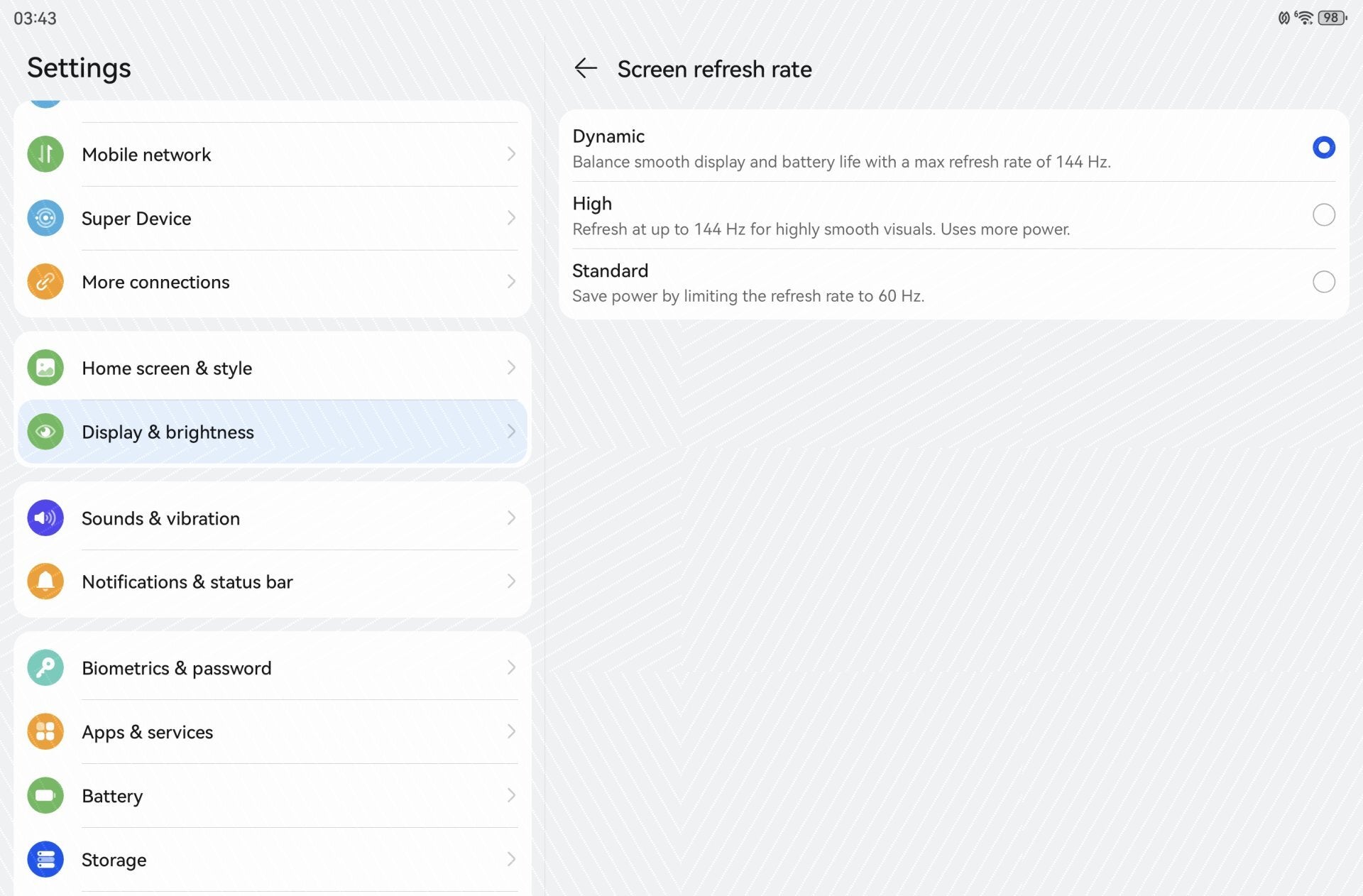Open Display & brightness chevron
The height and width of the screenshot is (896, 1363).
click(511, 432)
